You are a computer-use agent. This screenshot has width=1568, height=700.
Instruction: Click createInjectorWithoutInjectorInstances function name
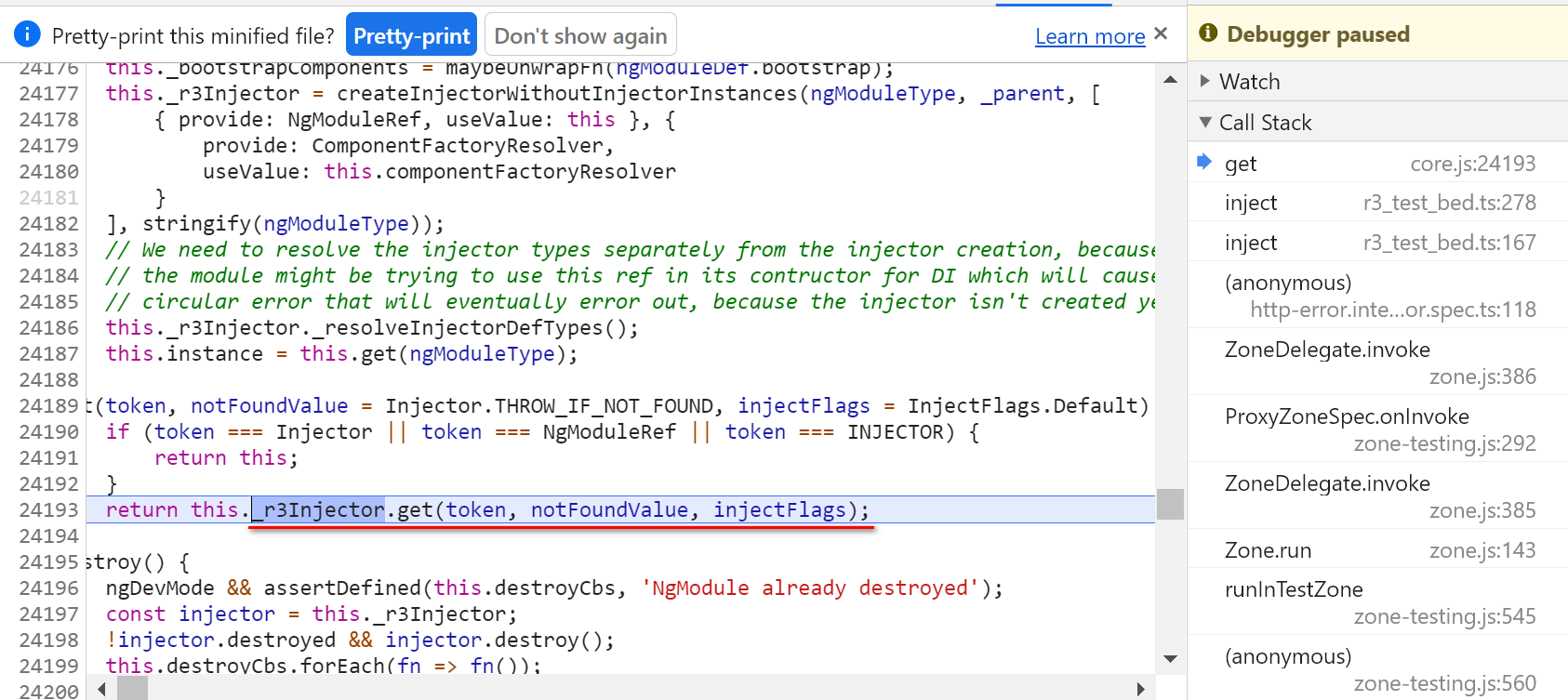(567, 93)
